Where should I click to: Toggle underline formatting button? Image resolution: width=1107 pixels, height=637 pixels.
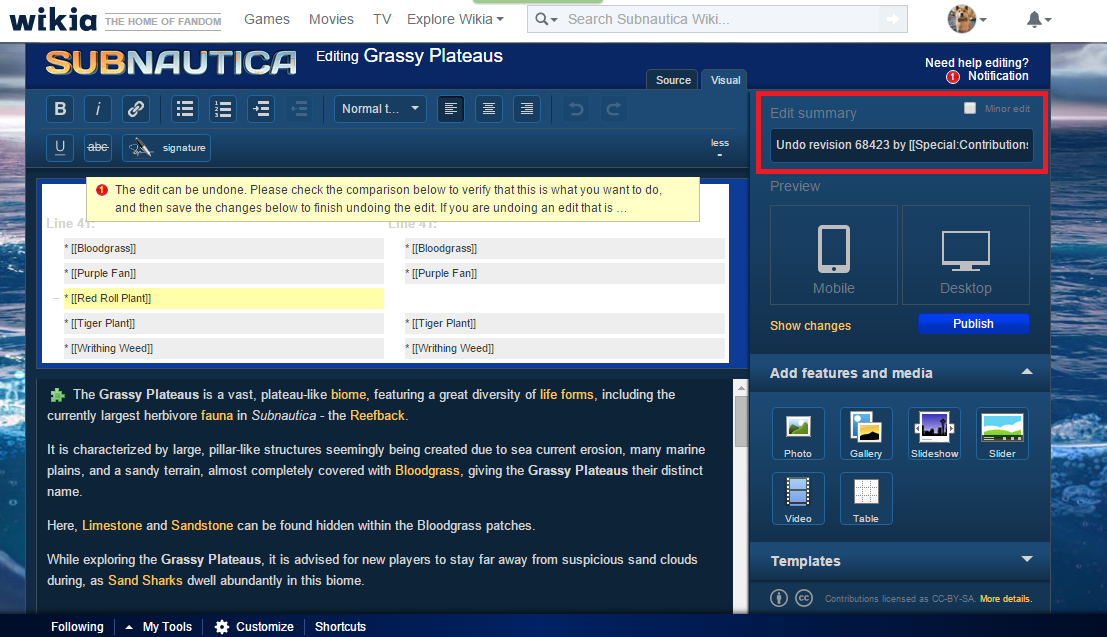(60, 148)
